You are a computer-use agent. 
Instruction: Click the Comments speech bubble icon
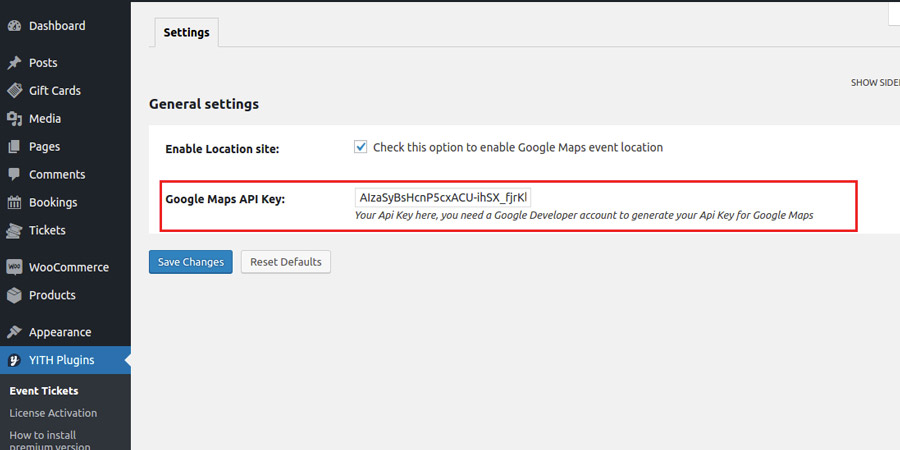(14, 174)
